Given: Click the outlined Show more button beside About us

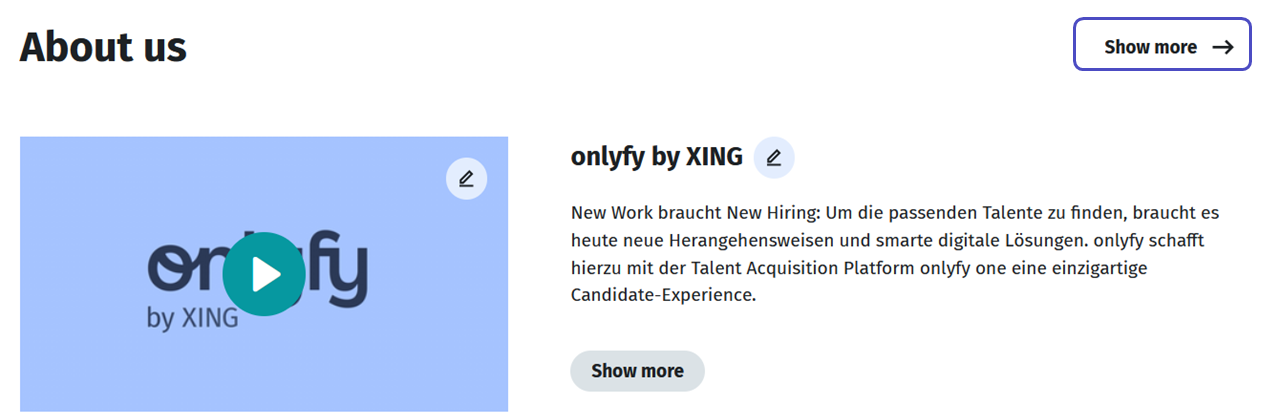Looking at the screenshot, I should tap(1161, 45).
